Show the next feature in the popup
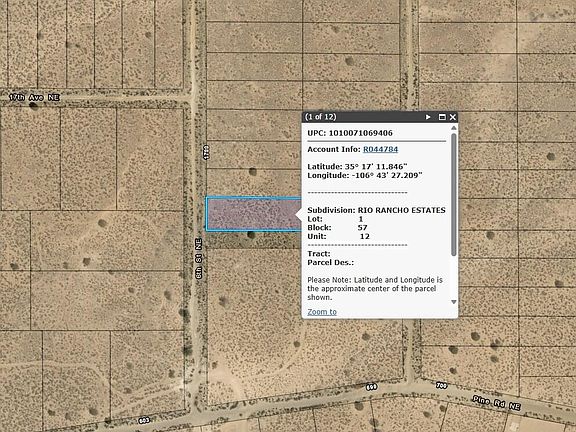 [x=428, y=117]
